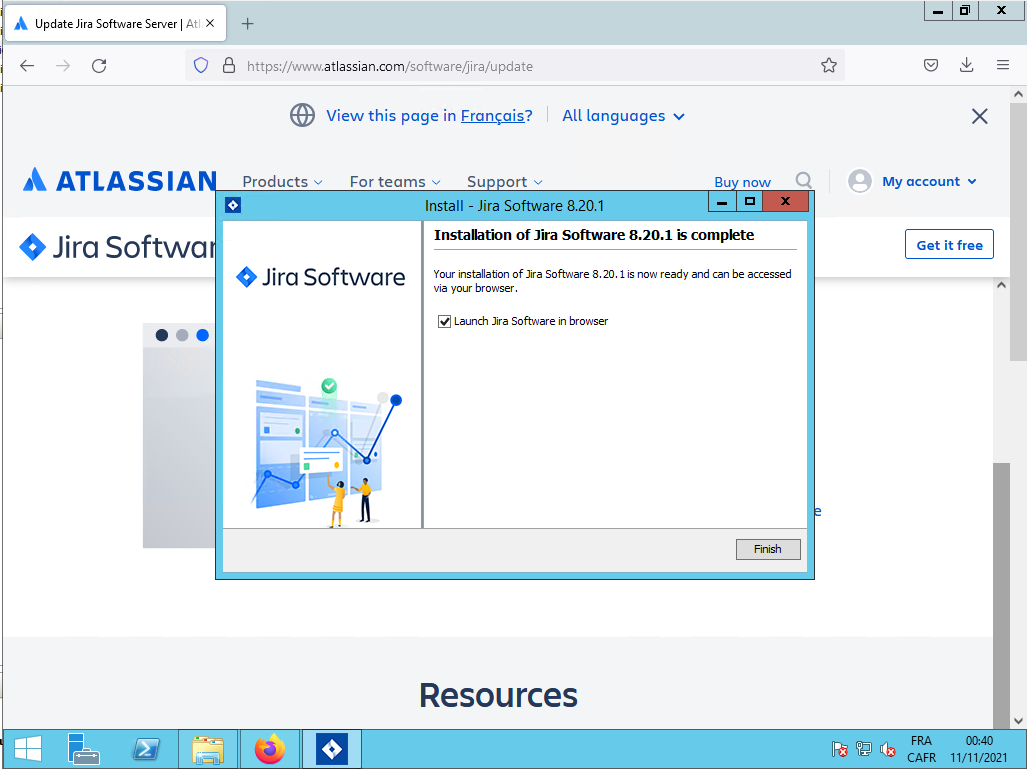Select the Update Jira Software Server tab
The height and width of the screenshot is (769, 1027).
[115, 24]
